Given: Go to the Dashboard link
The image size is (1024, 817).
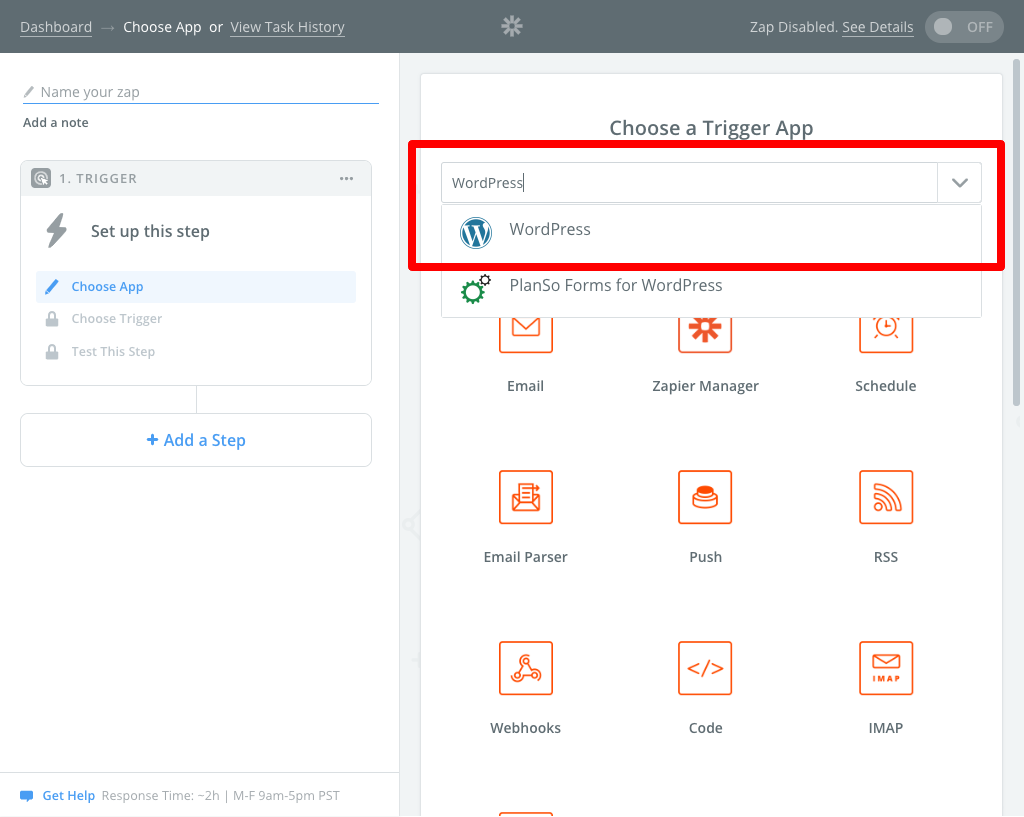Looking at the screenshot, I should [x=56, y=27].
